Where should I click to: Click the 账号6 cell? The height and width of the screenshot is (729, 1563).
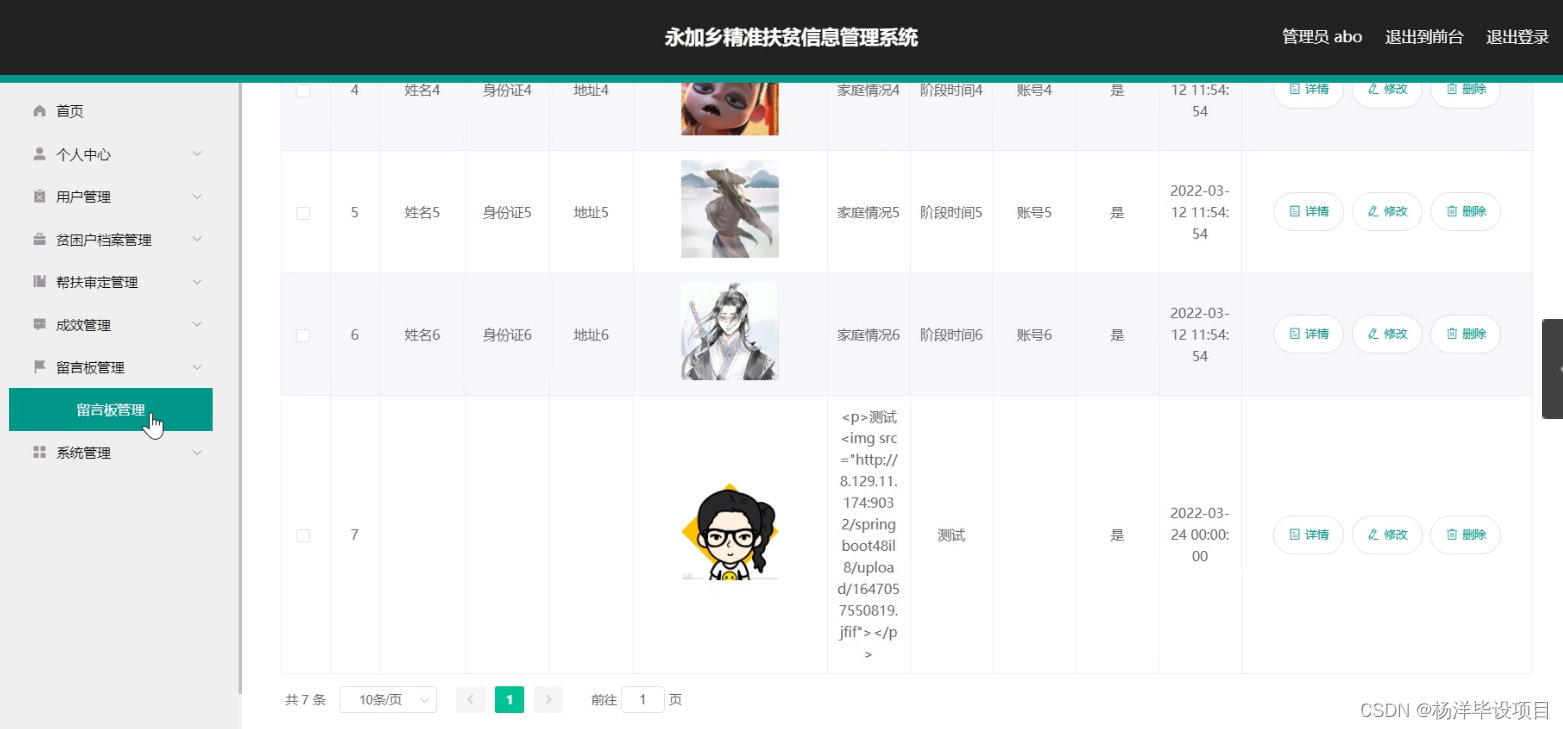1034,335
